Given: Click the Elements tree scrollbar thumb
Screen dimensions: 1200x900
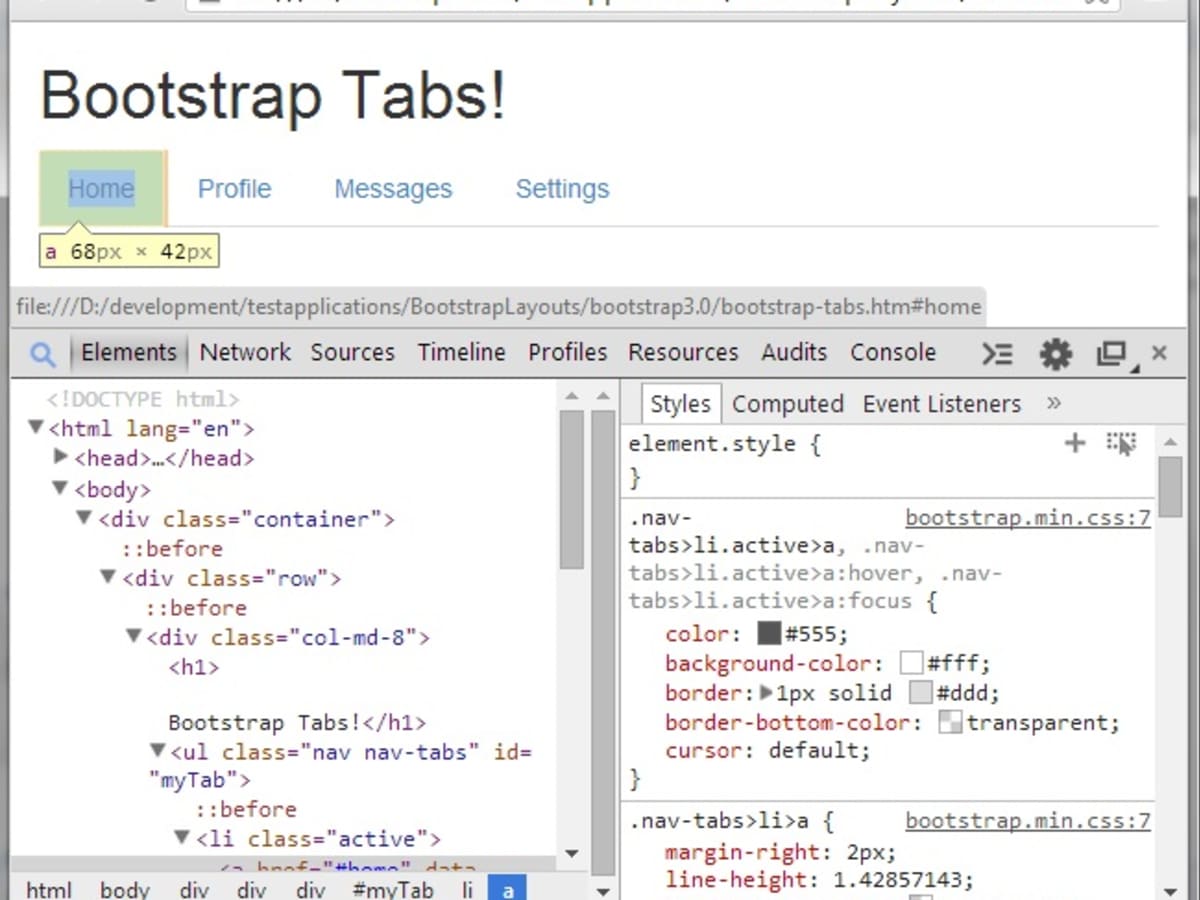Looking at the screenshot, I should click(572, 490).
